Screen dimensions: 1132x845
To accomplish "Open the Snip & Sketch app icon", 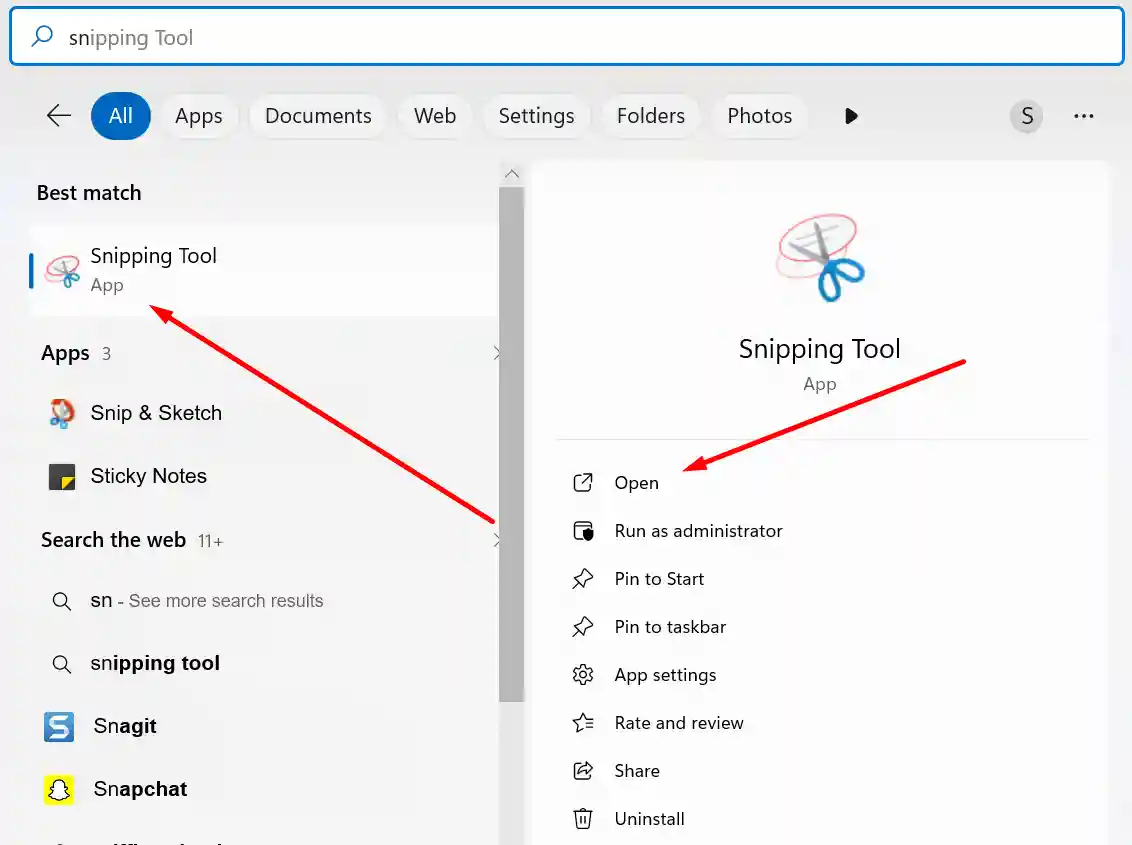I will coord(62,413).
